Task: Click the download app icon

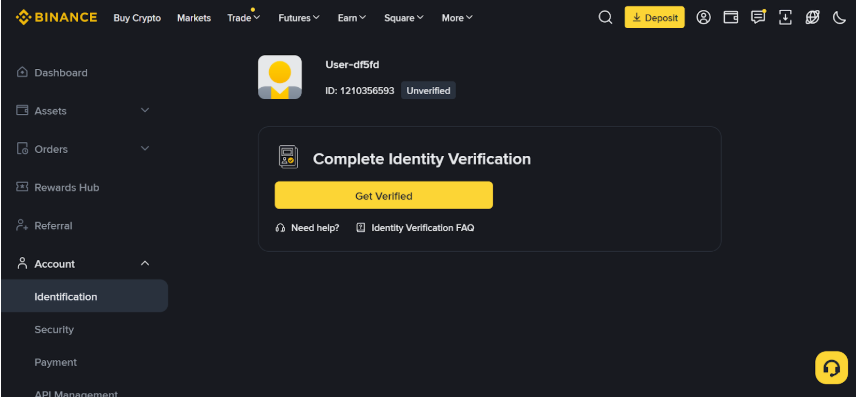Action: point(785,17)
